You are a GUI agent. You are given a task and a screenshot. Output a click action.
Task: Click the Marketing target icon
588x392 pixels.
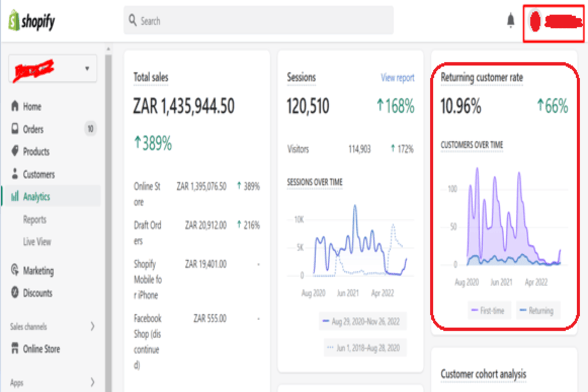(x=15, y=270)
